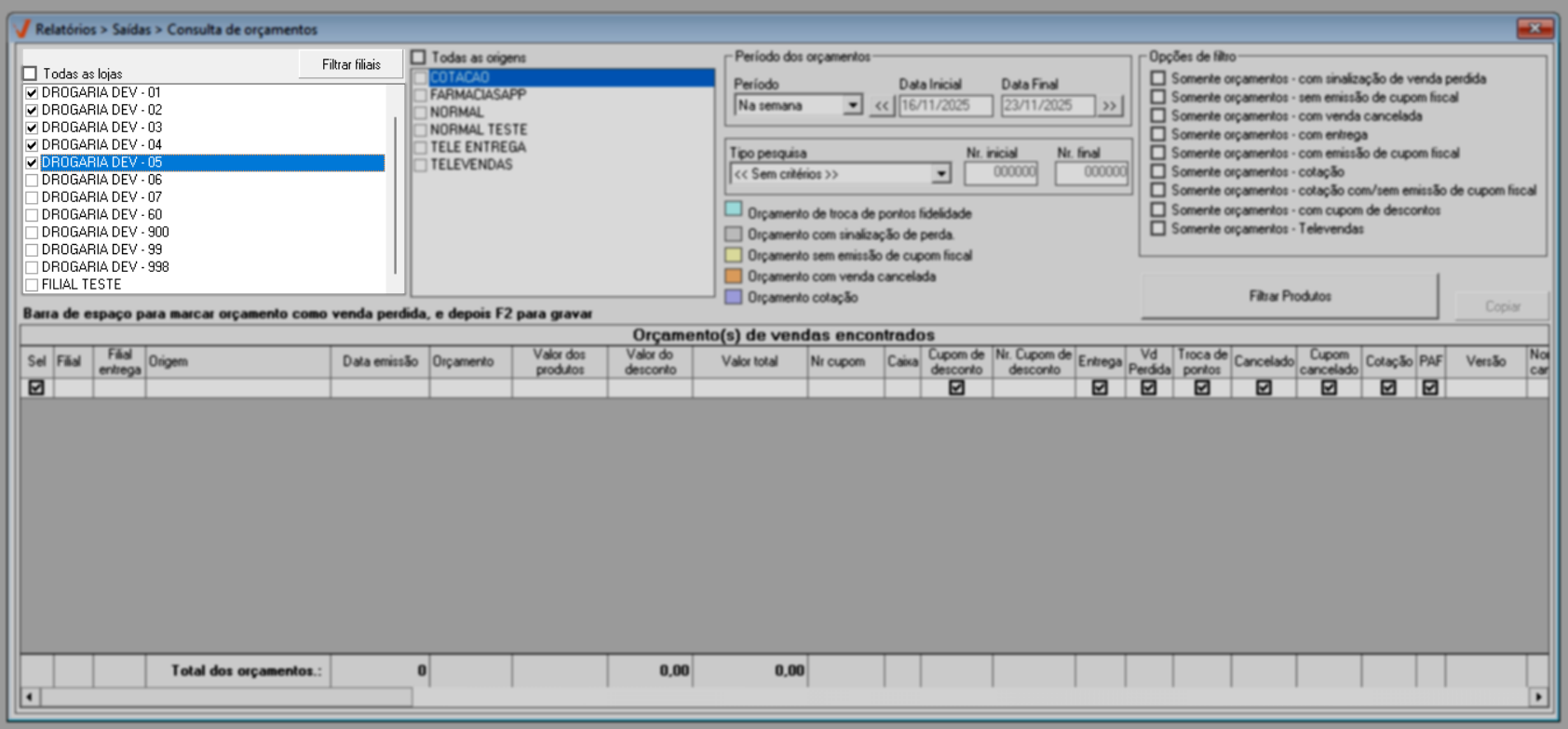Click the cyan troca de pontos swatch
Image resolution: width=1568 pixels, height=729 pixels.
(734, 209)
